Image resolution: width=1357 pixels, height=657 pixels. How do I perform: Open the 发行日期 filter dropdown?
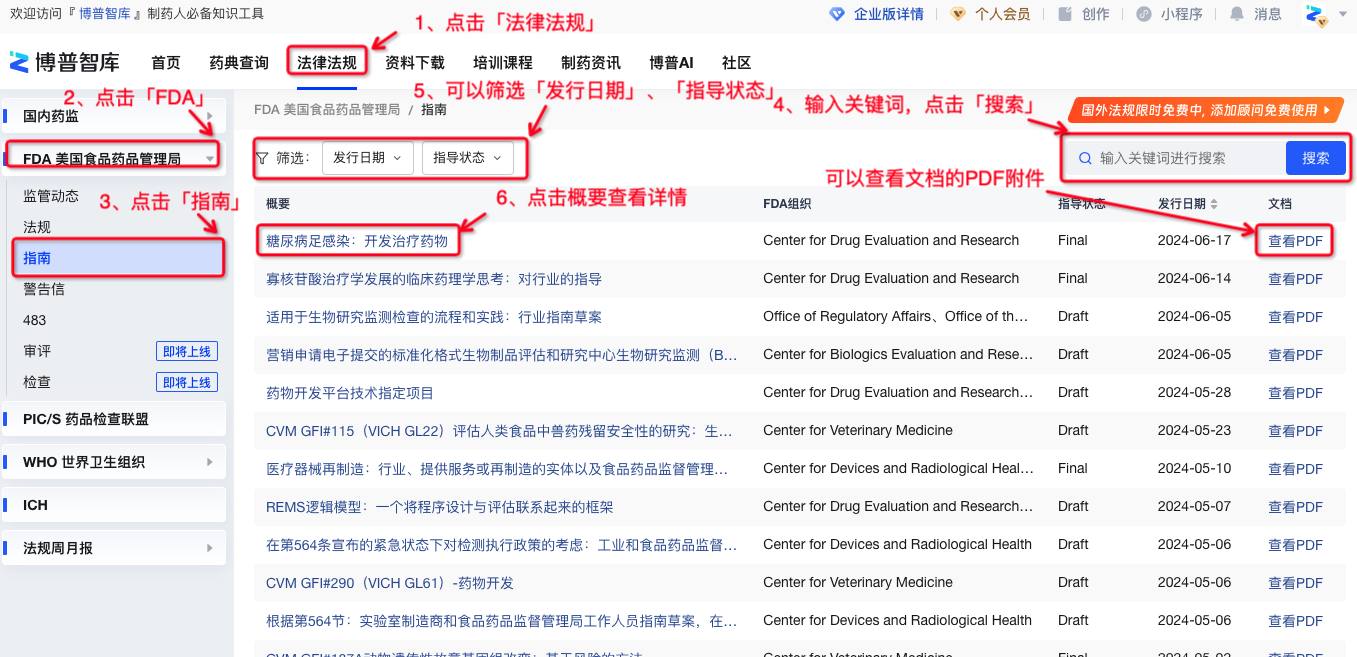click(x=368, y=158)
